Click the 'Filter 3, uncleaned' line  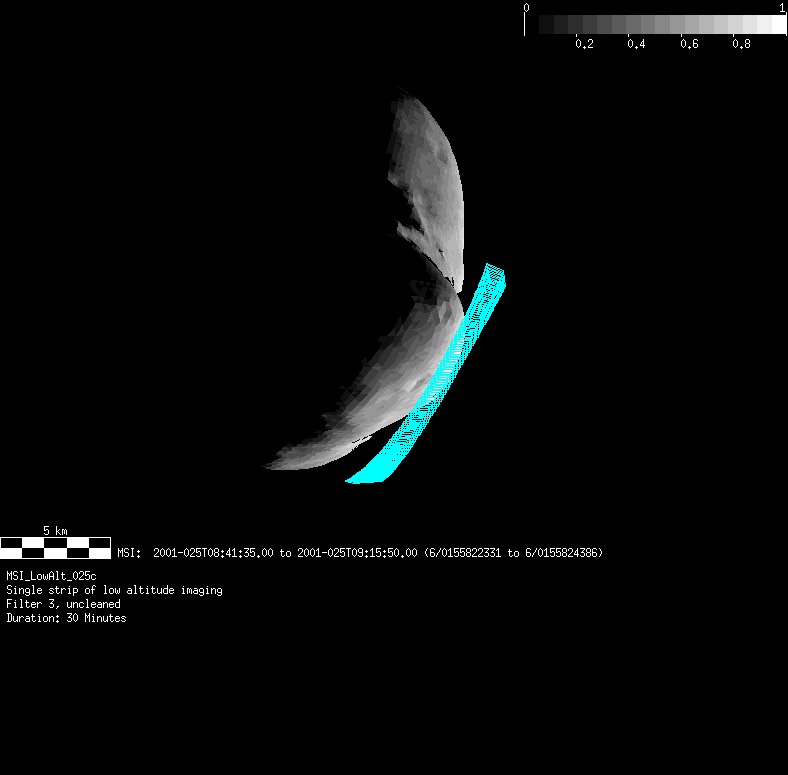pyautogui.click(x=63, y=604)
